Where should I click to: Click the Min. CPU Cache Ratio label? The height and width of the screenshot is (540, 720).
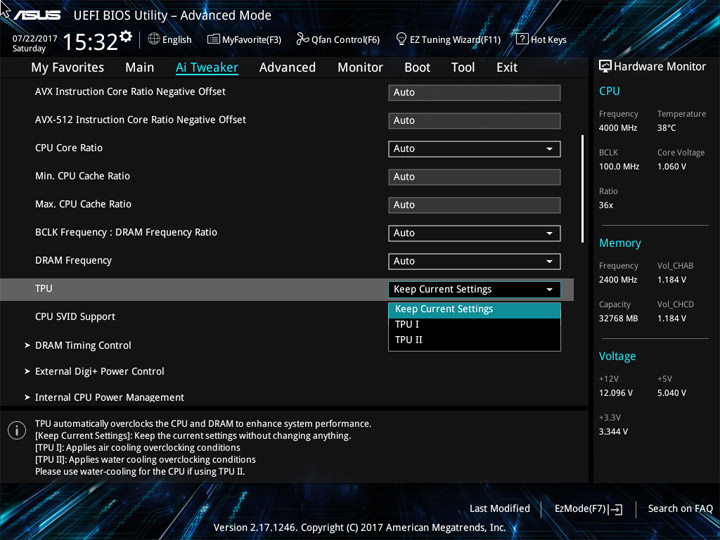coord(83,176)
